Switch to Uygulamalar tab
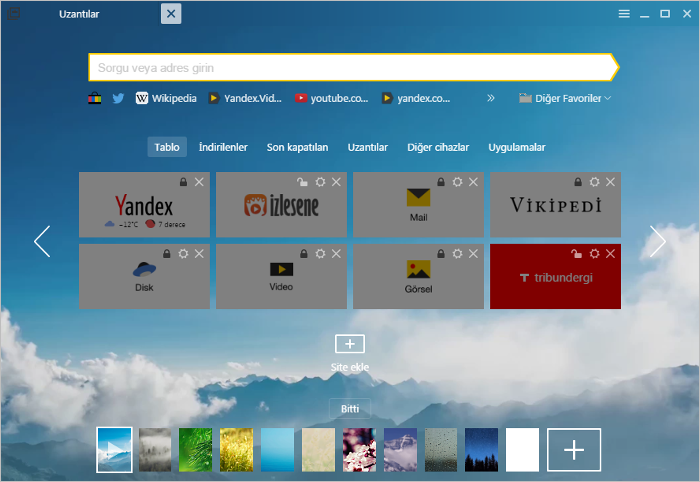 pos(517,147)
